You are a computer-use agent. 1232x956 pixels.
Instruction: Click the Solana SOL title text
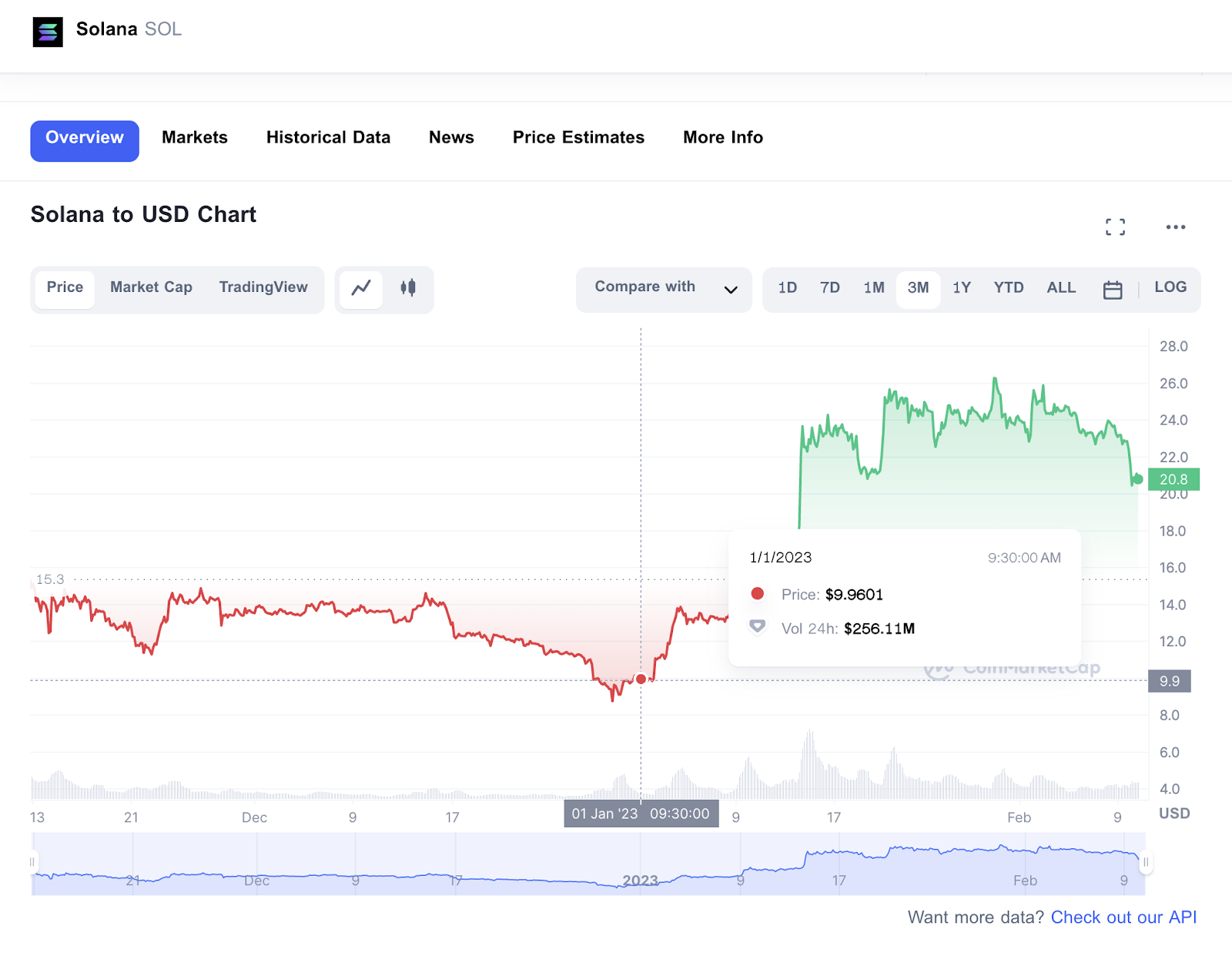[129, 29]
